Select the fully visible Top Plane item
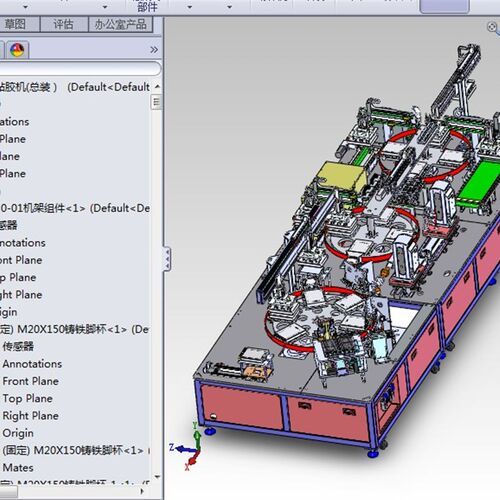The width and height of the screenshot is (500, 500). (27, 398)
